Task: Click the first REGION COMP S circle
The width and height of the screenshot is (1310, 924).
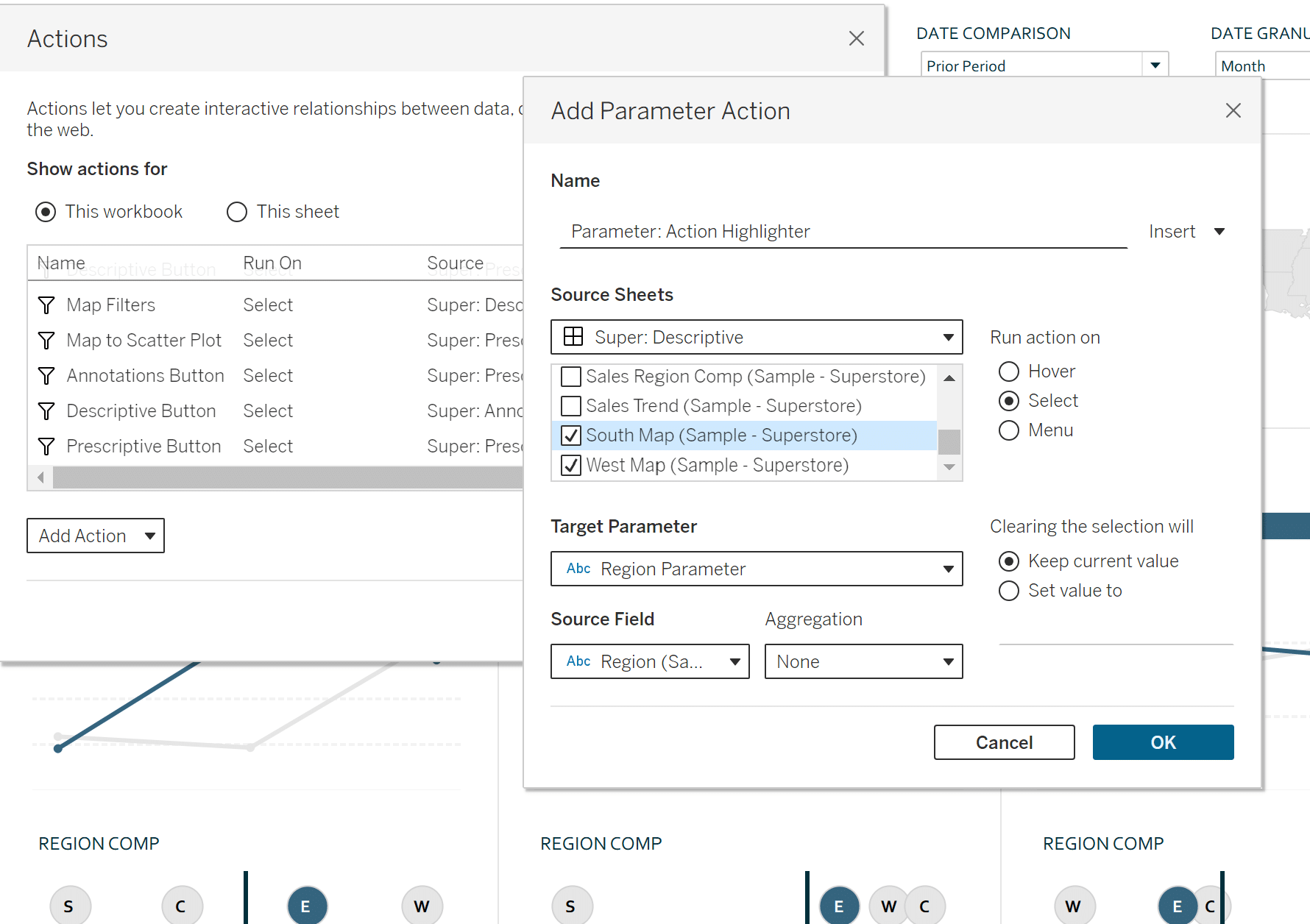Action: pos(71,906)
